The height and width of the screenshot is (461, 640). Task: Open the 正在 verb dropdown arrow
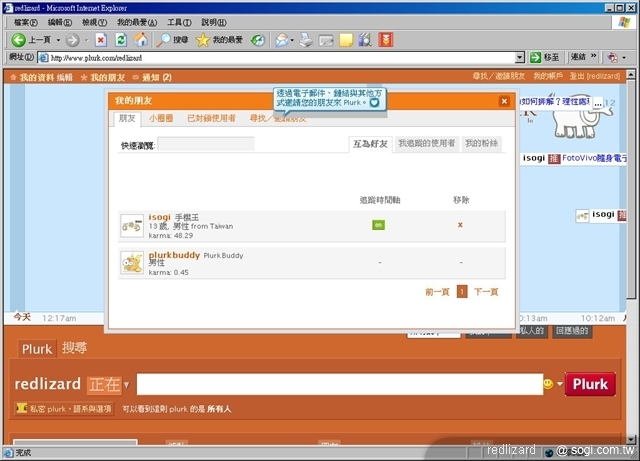[127, 385]
